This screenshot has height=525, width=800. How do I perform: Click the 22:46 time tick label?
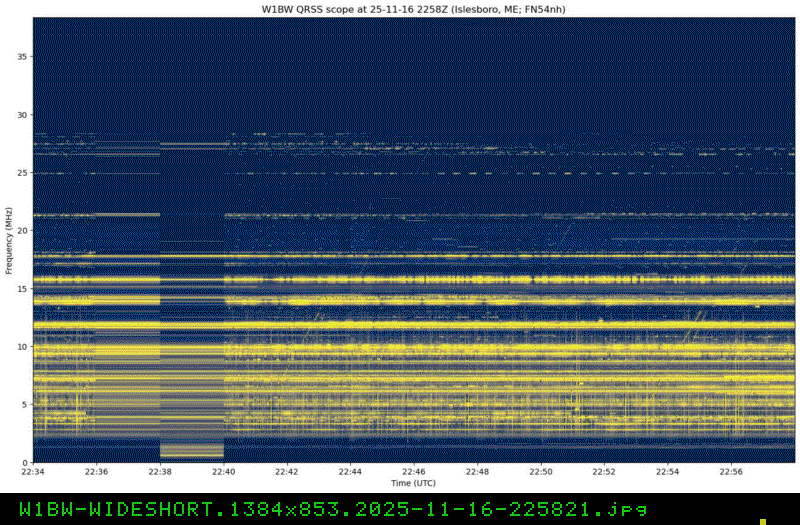tap(414, 472)
